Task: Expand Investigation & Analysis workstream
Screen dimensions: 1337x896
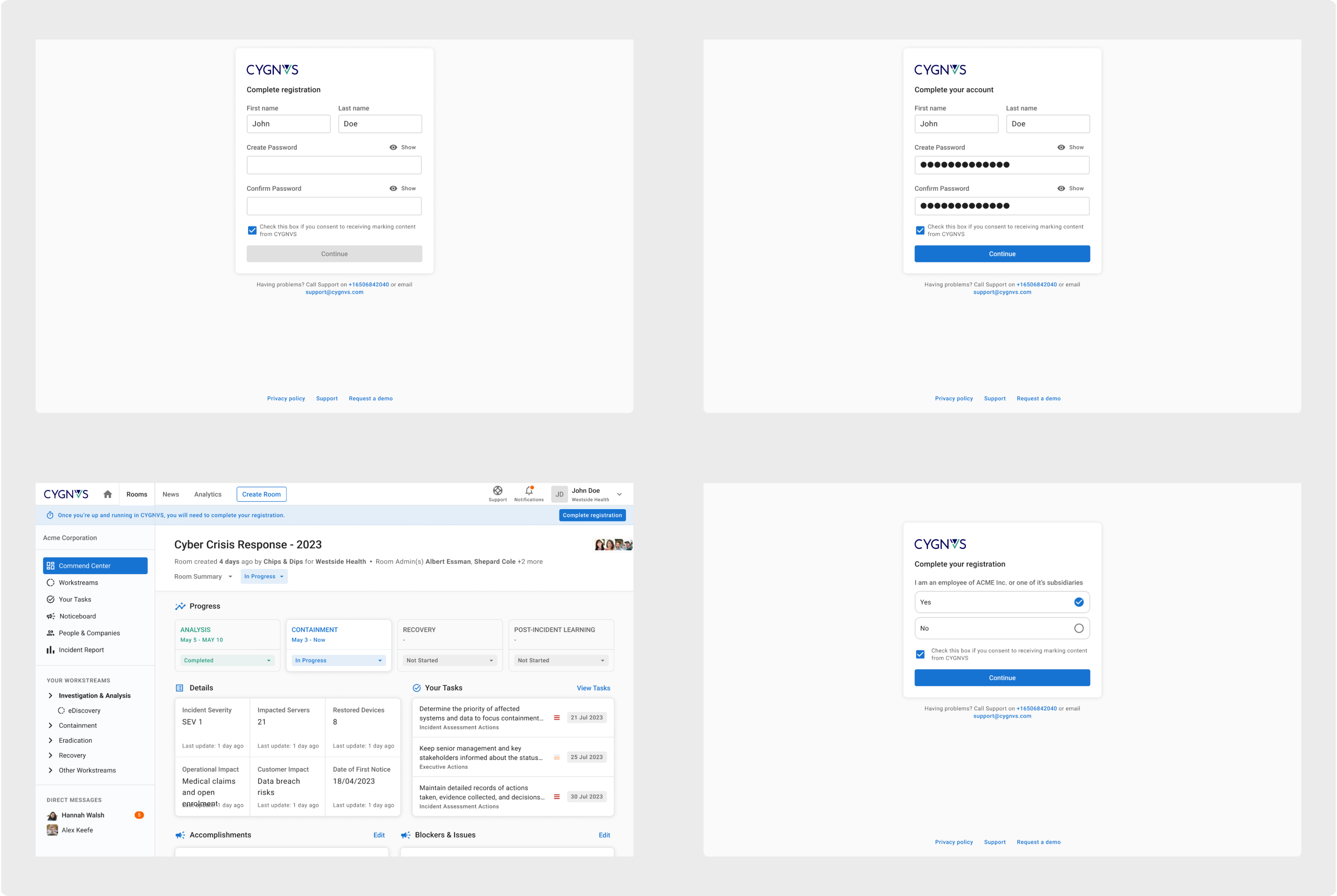Action: (x=50, y=696)
